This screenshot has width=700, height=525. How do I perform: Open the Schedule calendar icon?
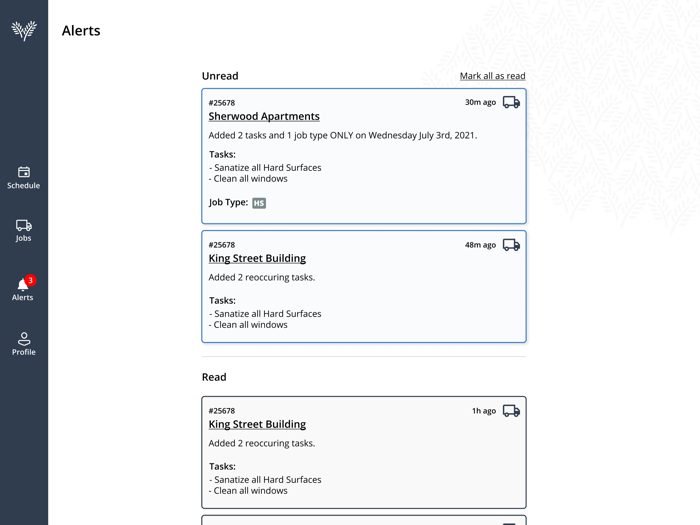tap(24, 172)
